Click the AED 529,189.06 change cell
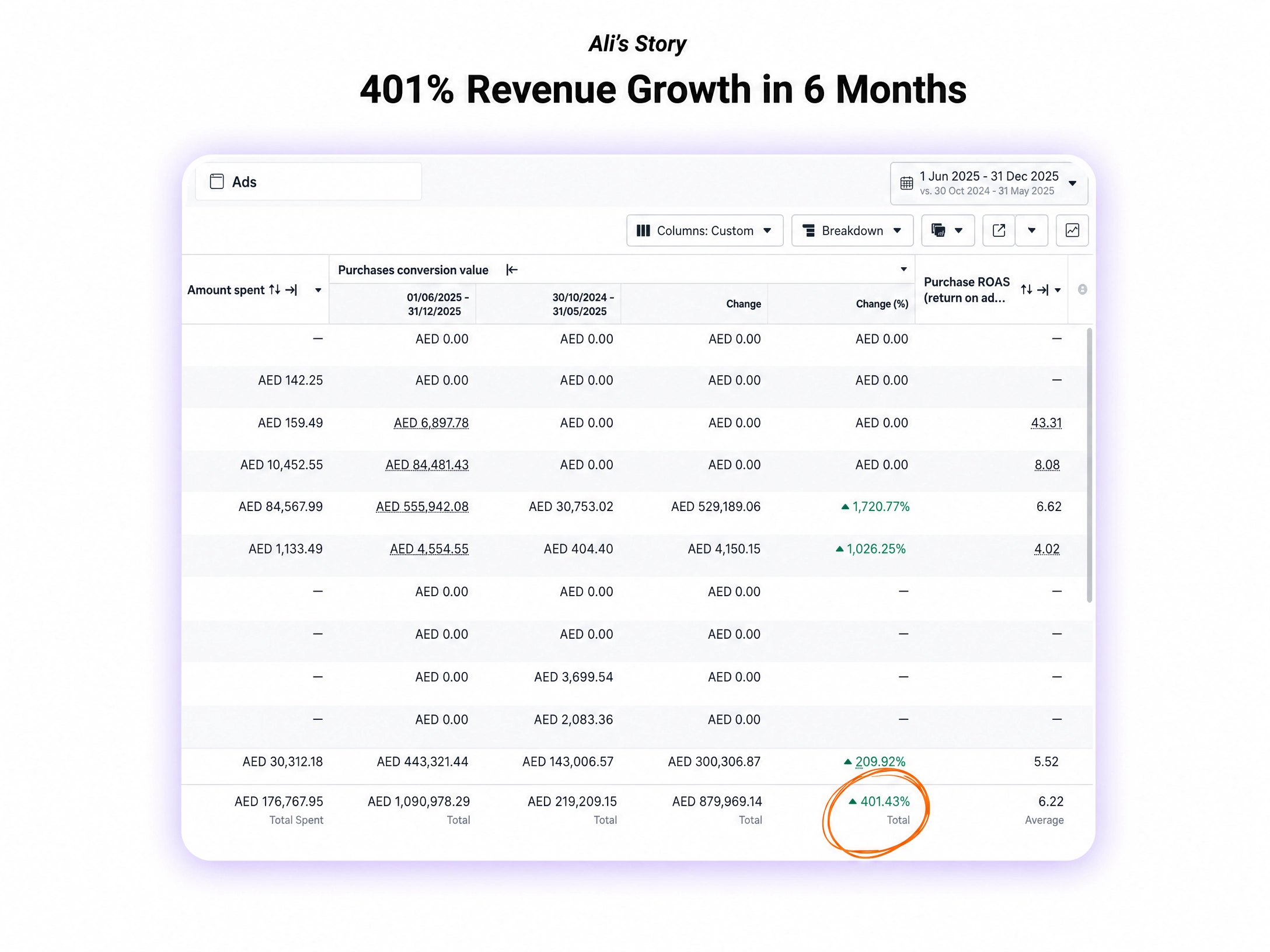This screenshot has height=952, width=1270. click(716, 506)
